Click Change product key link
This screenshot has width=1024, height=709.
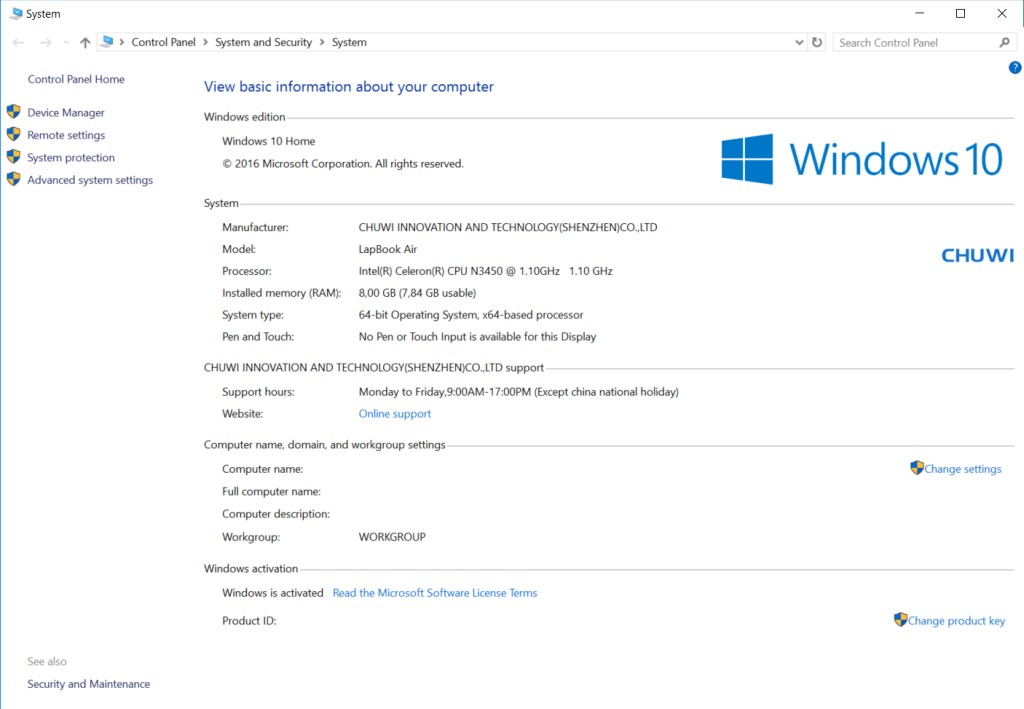tap(956, 621)
